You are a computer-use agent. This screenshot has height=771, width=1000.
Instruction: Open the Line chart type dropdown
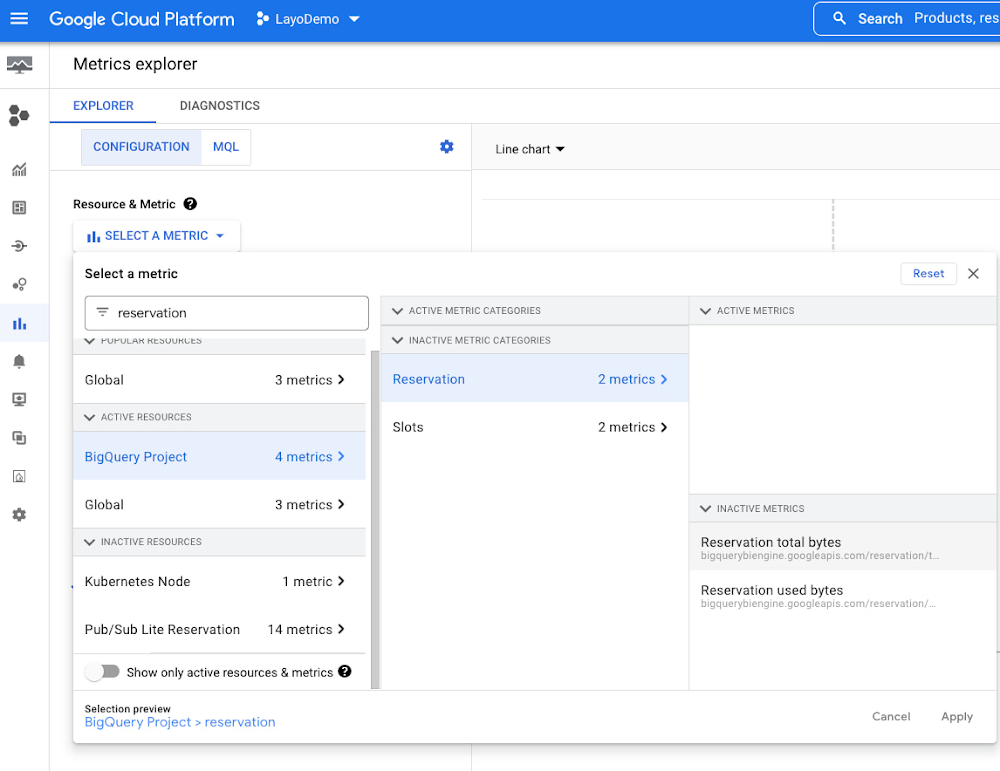coord(530,149)
